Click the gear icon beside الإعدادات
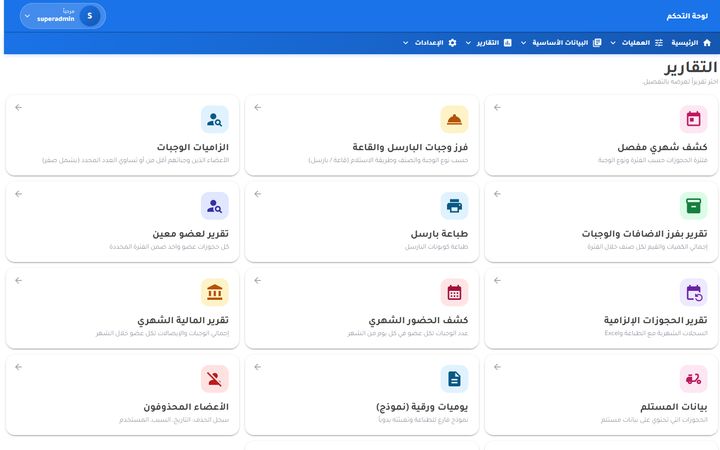 click(x=452, y=43)
